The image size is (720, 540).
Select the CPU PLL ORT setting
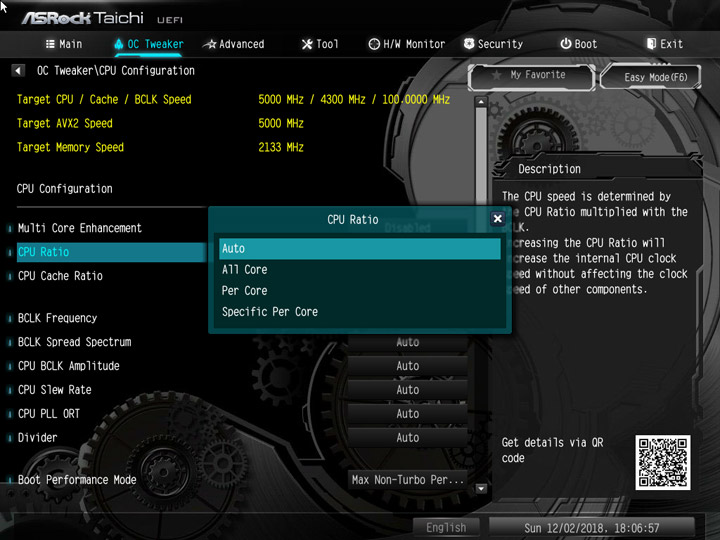49,413
